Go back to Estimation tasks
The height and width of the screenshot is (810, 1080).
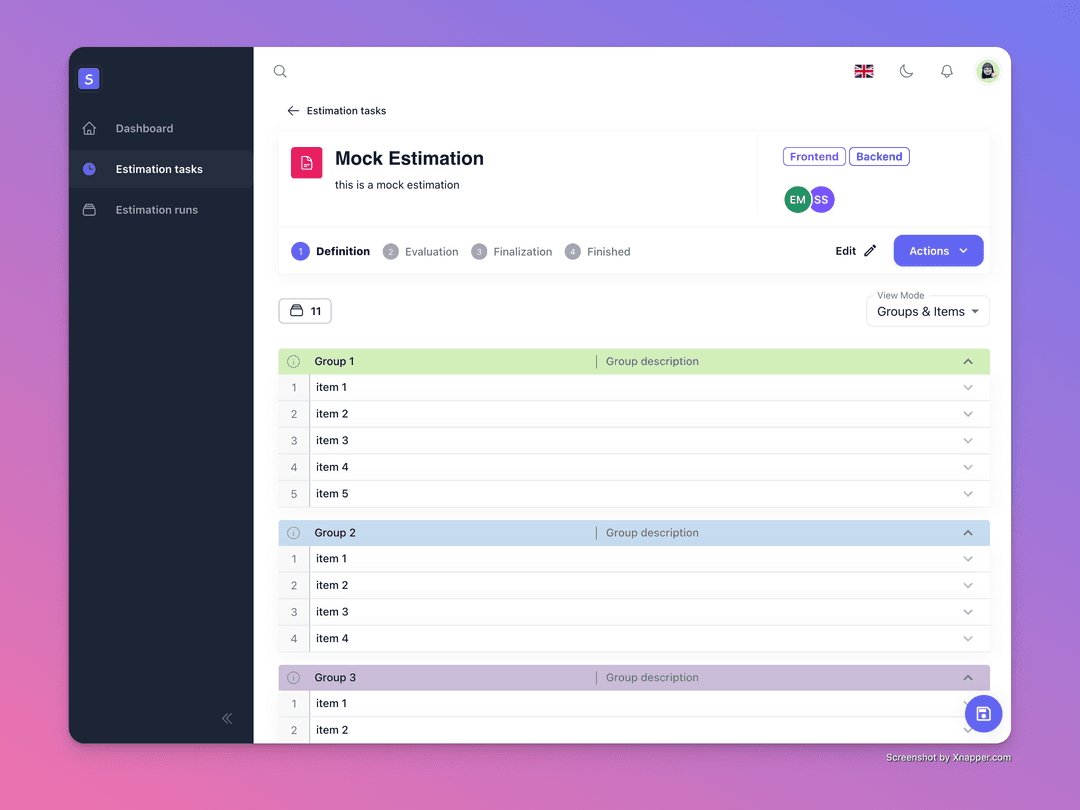[336, 111]
